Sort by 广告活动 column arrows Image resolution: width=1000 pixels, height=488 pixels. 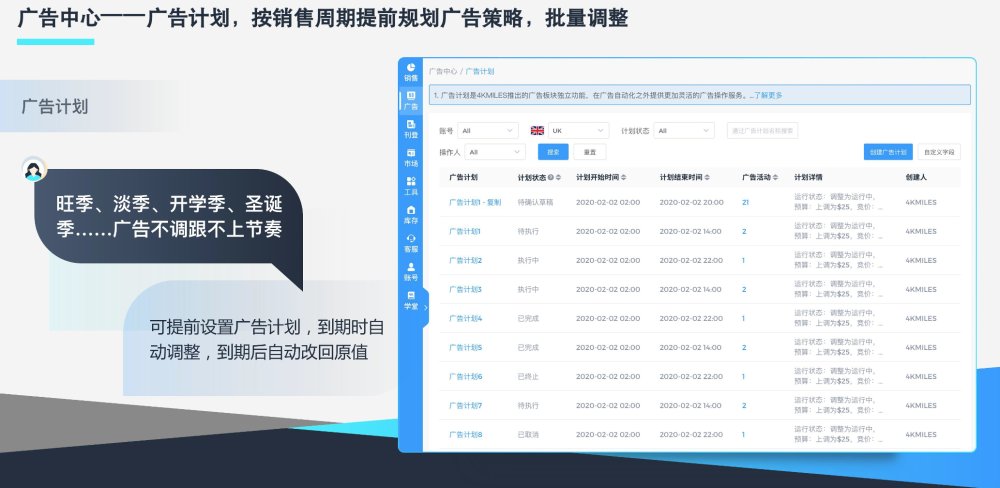(776, 177)
